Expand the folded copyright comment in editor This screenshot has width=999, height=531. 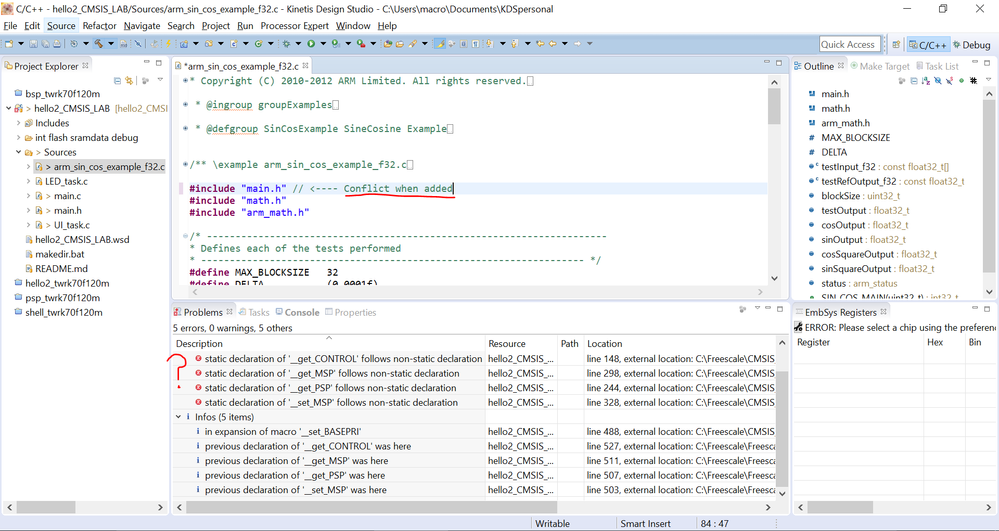pos(185,81)
